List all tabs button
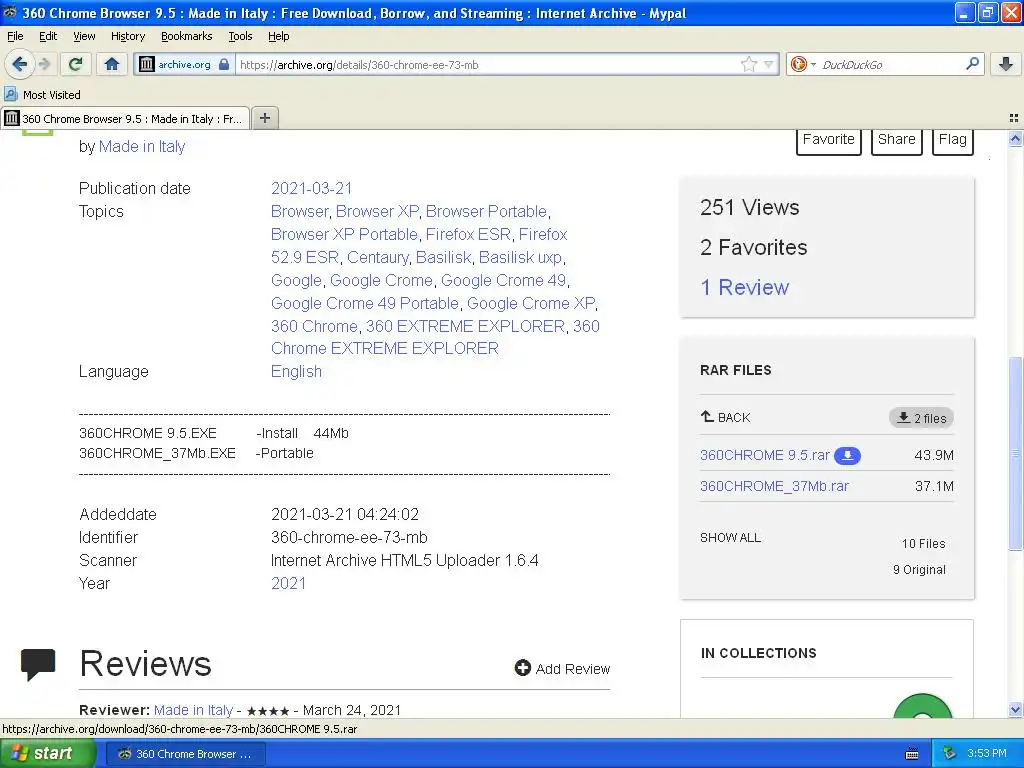The image size is (1024, 768). (x=1014, y=118)
